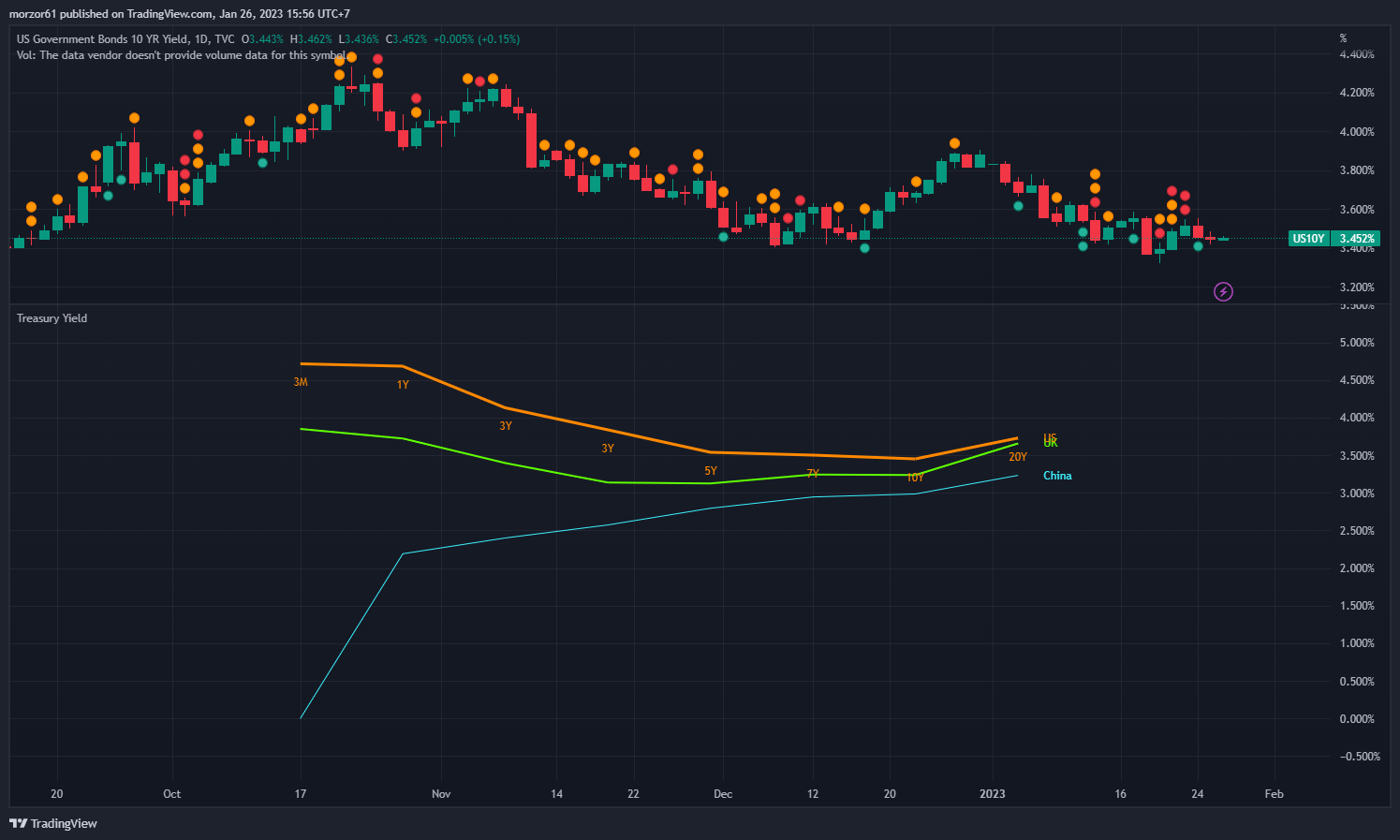Click the 3.500% yield axis label
Screen dimensions: 1400x840
tap(1357, 456)
